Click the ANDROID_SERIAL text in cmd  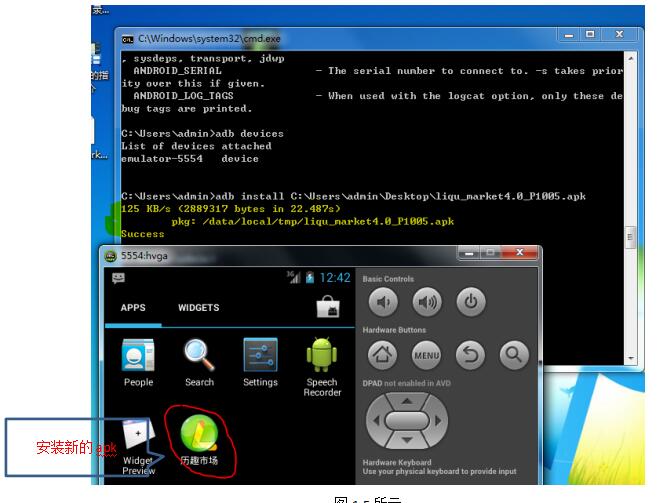pyautogui.click(x=178, y=71)
